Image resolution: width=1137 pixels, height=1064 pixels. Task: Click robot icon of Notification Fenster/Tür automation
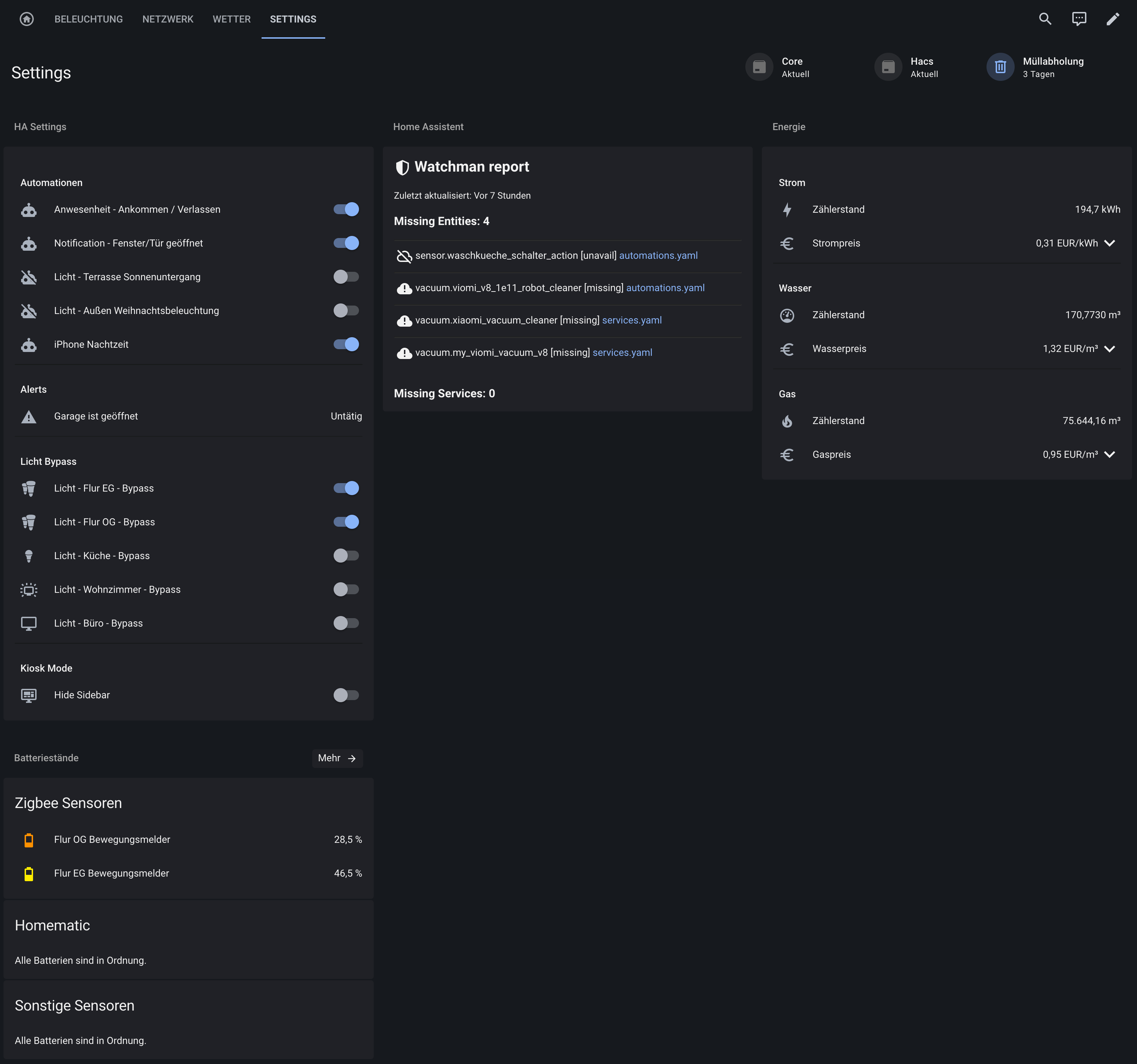pos(28,244)
